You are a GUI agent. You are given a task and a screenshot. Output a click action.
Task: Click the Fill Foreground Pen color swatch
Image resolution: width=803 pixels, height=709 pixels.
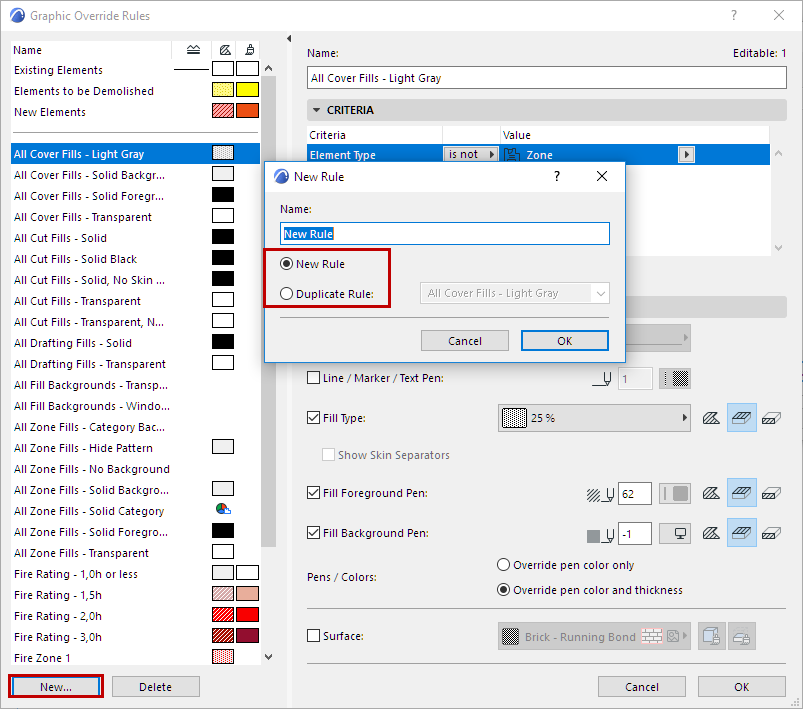pyautogui.click(x=674, y=494)
